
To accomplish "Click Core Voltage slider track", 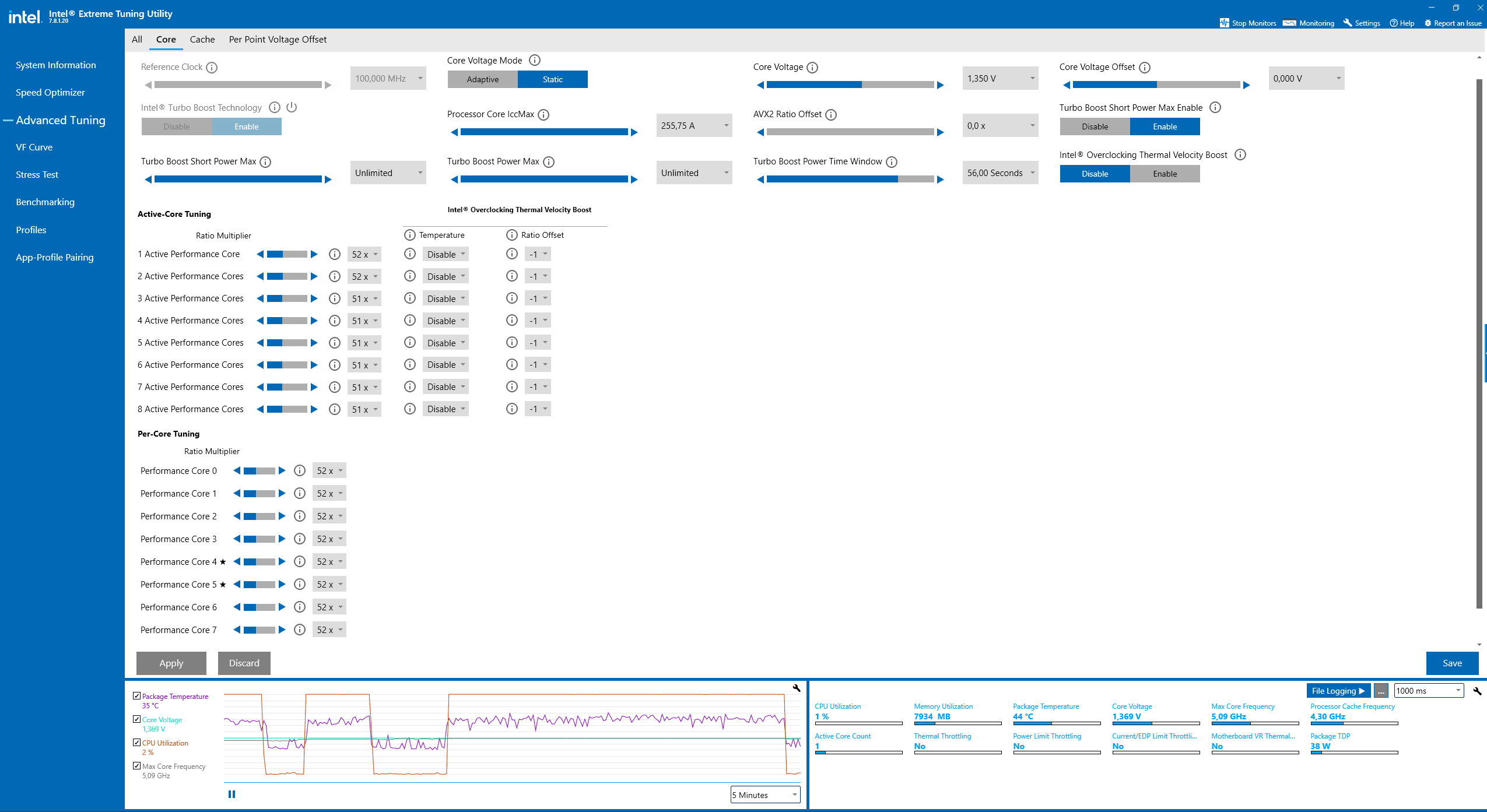I will [x=850, y=85].
